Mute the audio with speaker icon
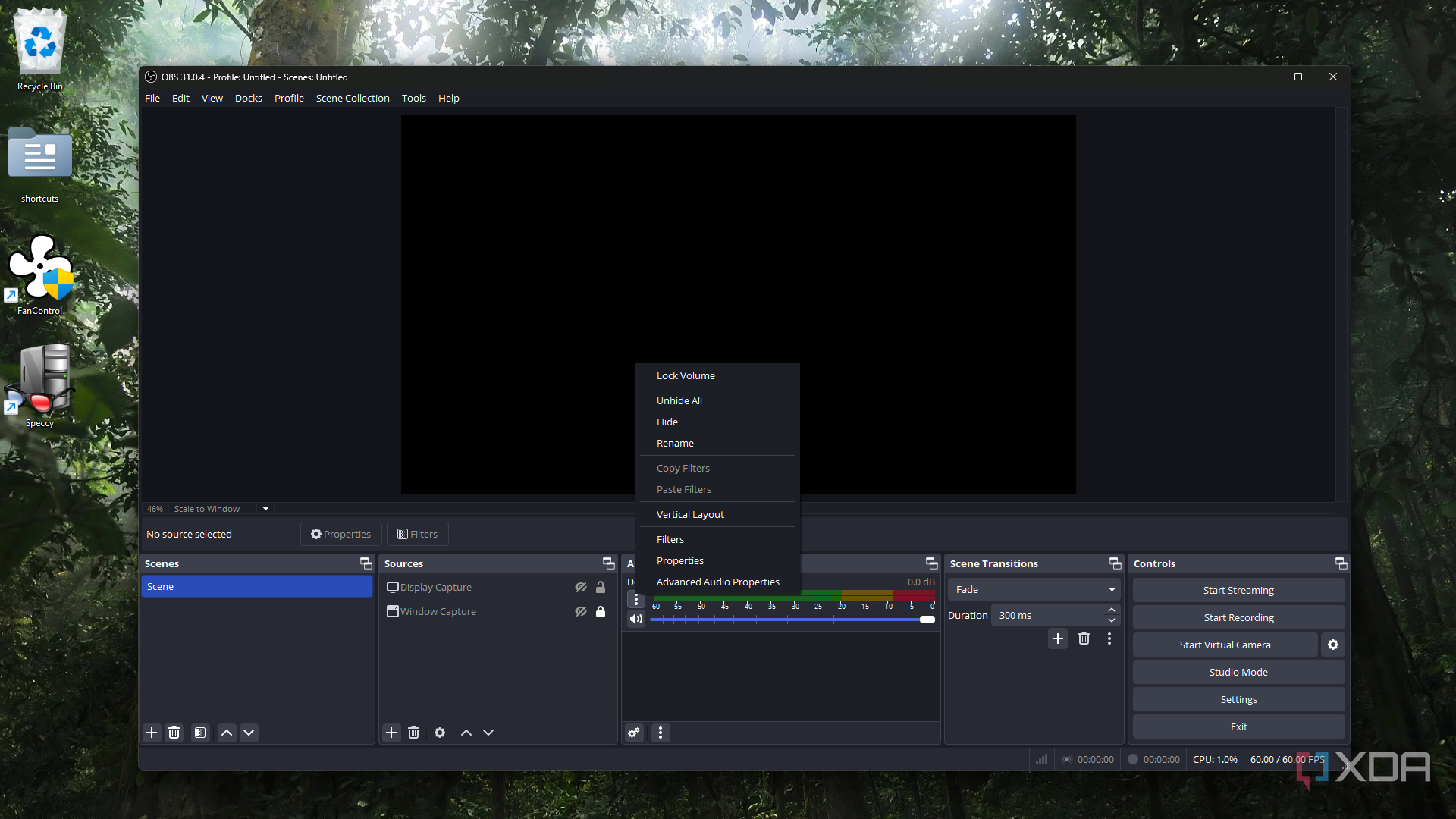Image resolution: width=1456 pixels, height=819 pixels. pos(636,619)
